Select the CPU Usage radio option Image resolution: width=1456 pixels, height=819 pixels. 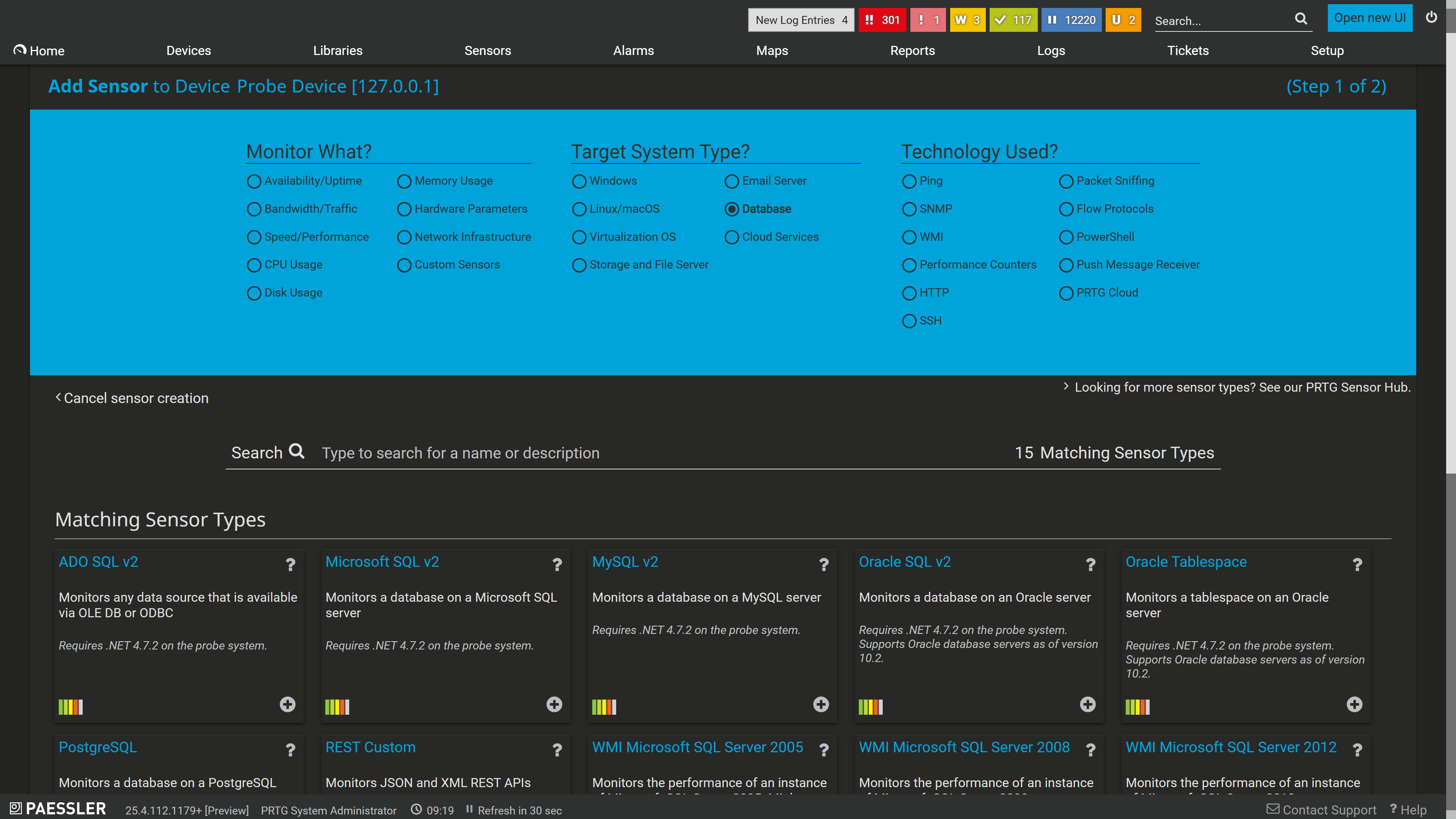pyautogui.click(x=254, y=265)
